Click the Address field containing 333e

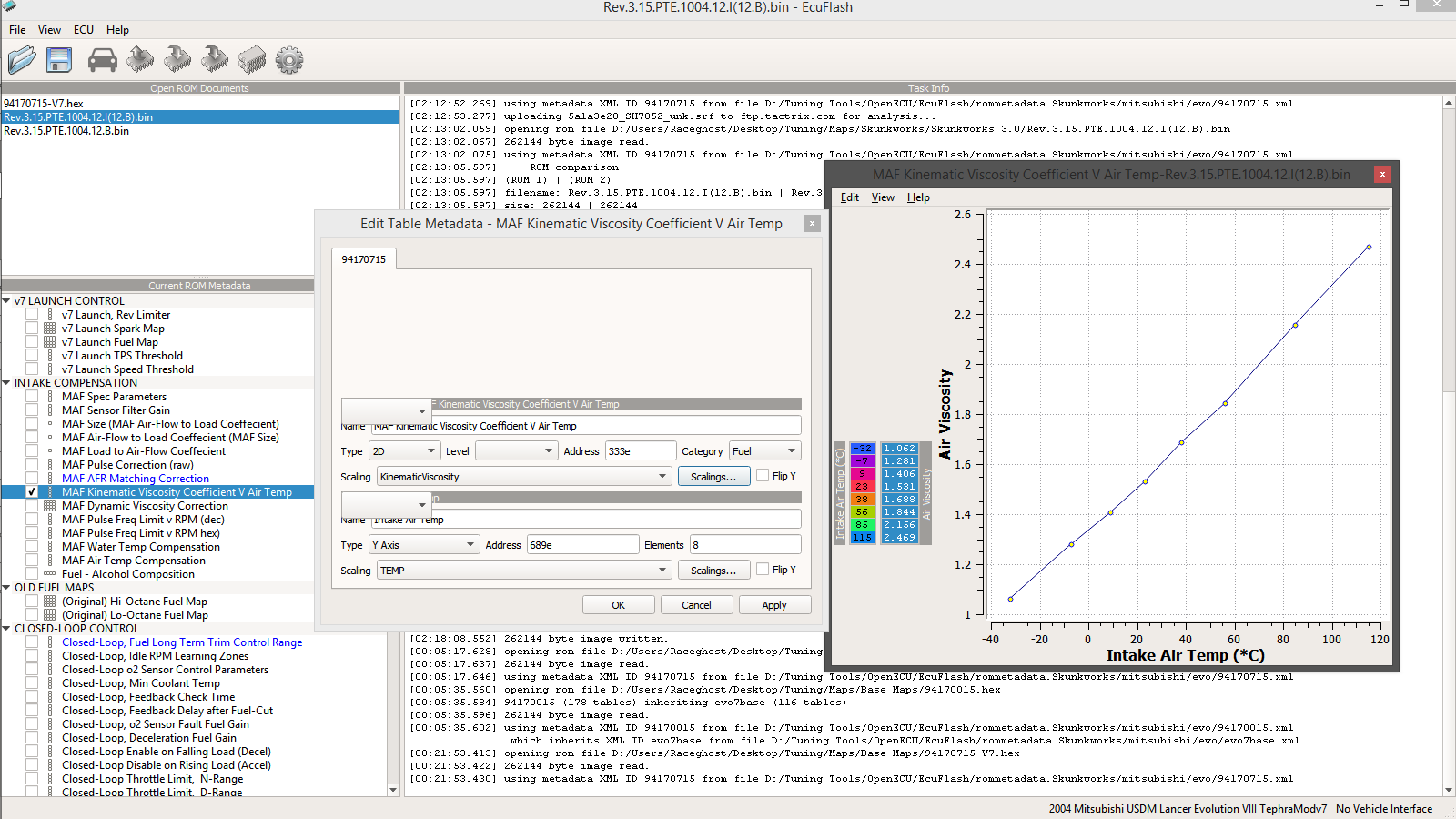coord(641,451)
